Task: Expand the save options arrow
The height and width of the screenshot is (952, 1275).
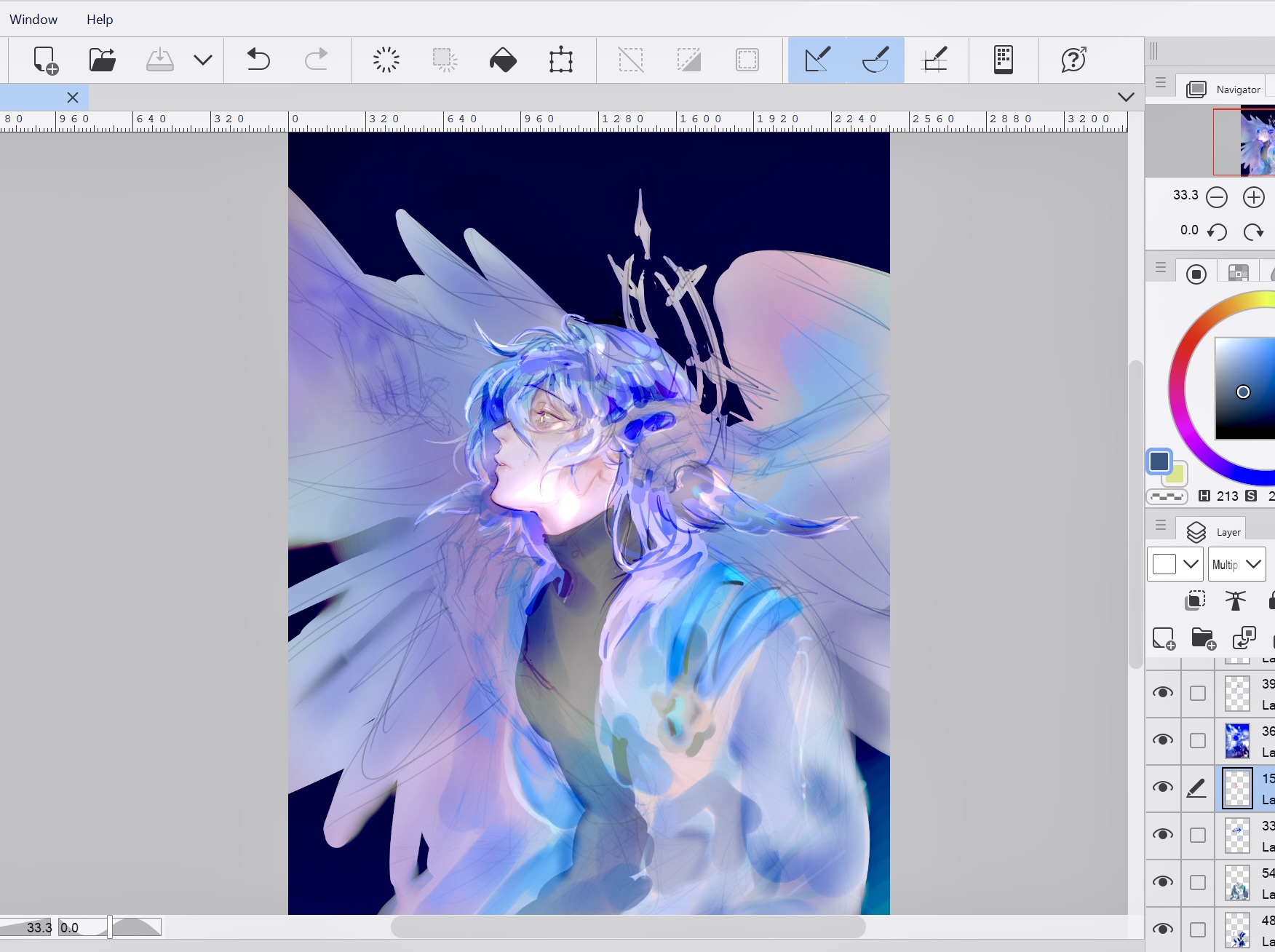Action: click(x=203, y=60)
